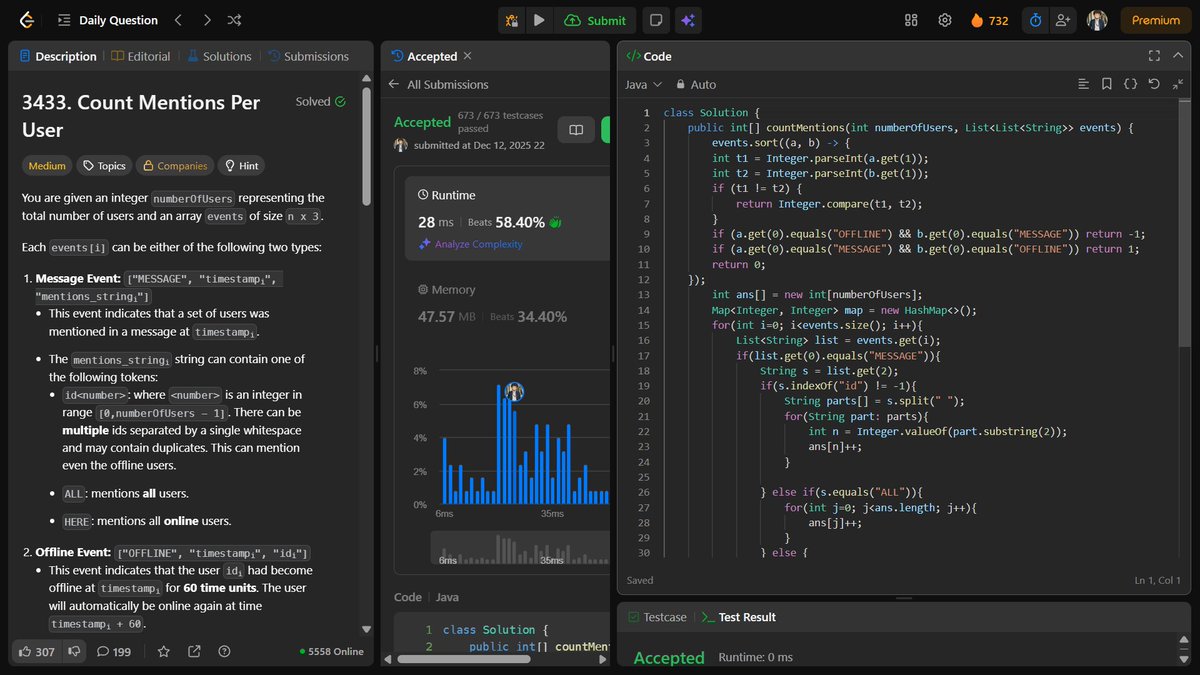Image resolution: width=1200 pixels, height=675 pixels.
Task: Click the code editor vertical scrollbar
Action: click(x=1185, y=224)
